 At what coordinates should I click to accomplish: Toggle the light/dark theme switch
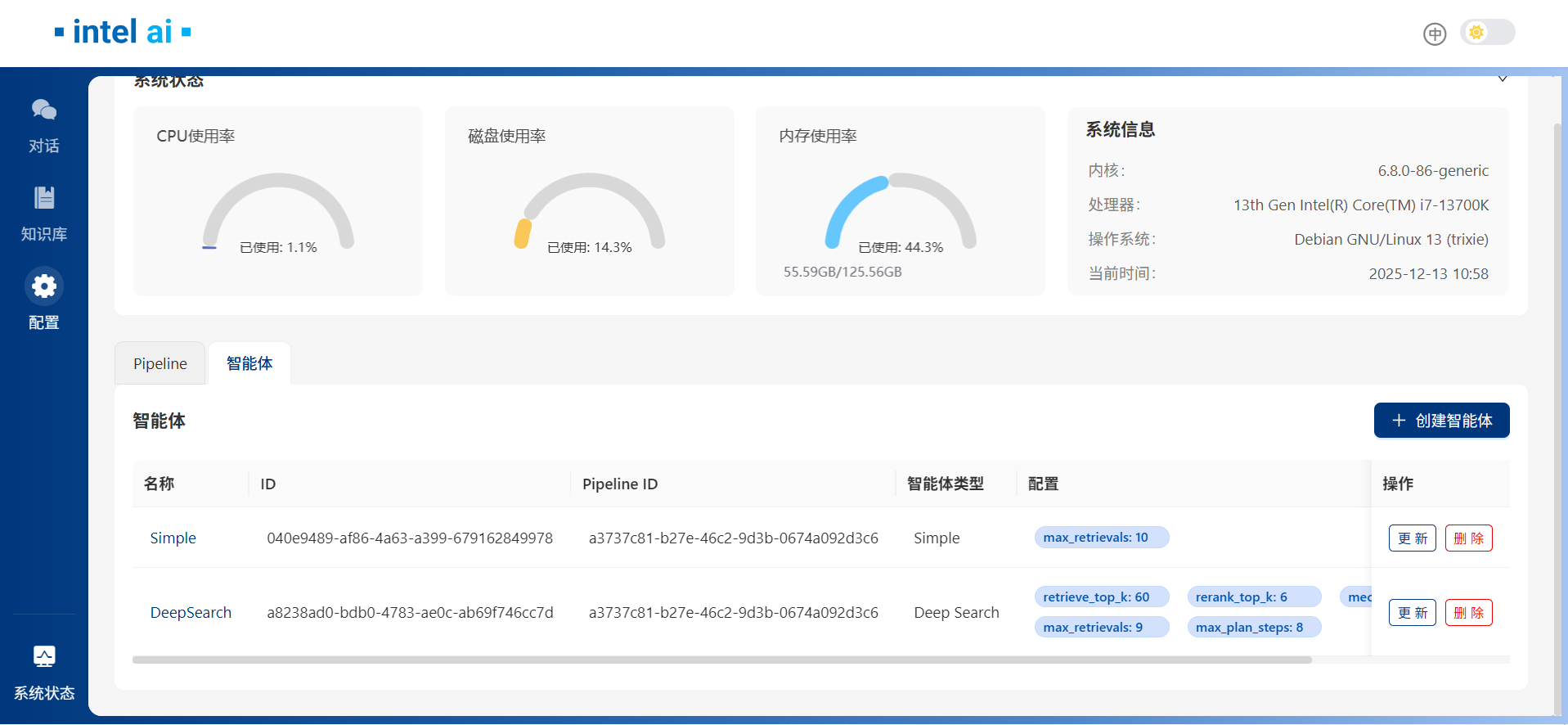(x=1487, y=33)
